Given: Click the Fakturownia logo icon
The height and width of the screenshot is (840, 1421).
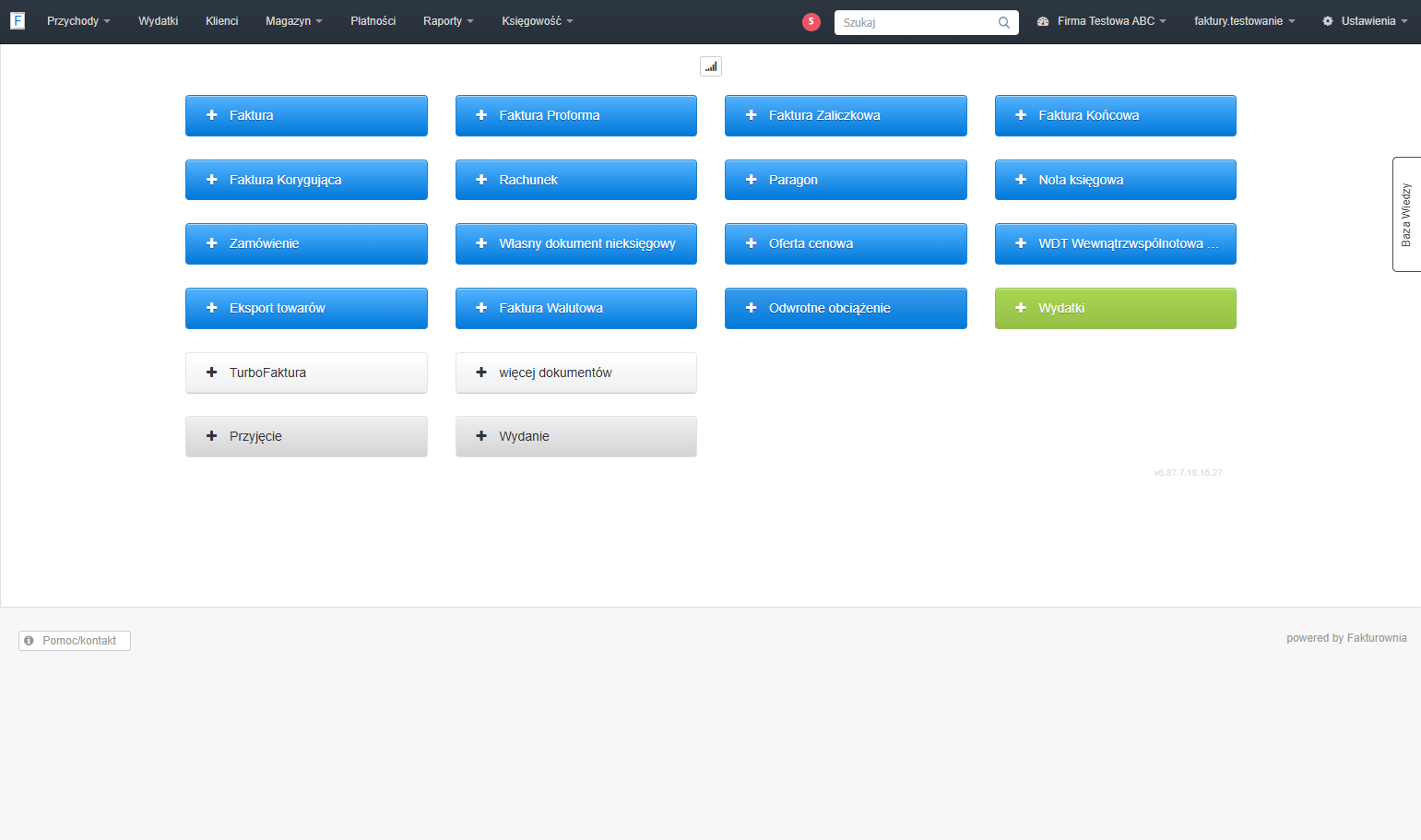Looking at the screenshot, I should pyautogui.click(x=18, y=20).
